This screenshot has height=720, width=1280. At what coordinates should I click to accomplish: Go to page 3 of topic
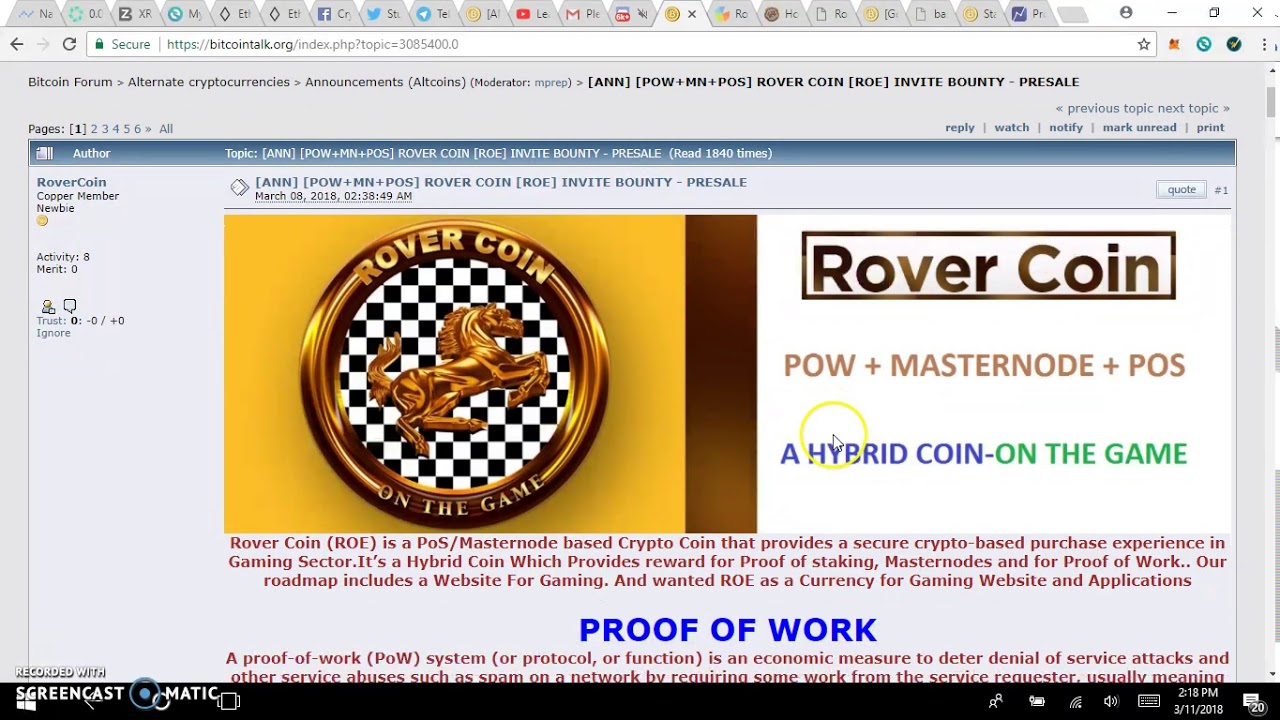click(105, 129)
